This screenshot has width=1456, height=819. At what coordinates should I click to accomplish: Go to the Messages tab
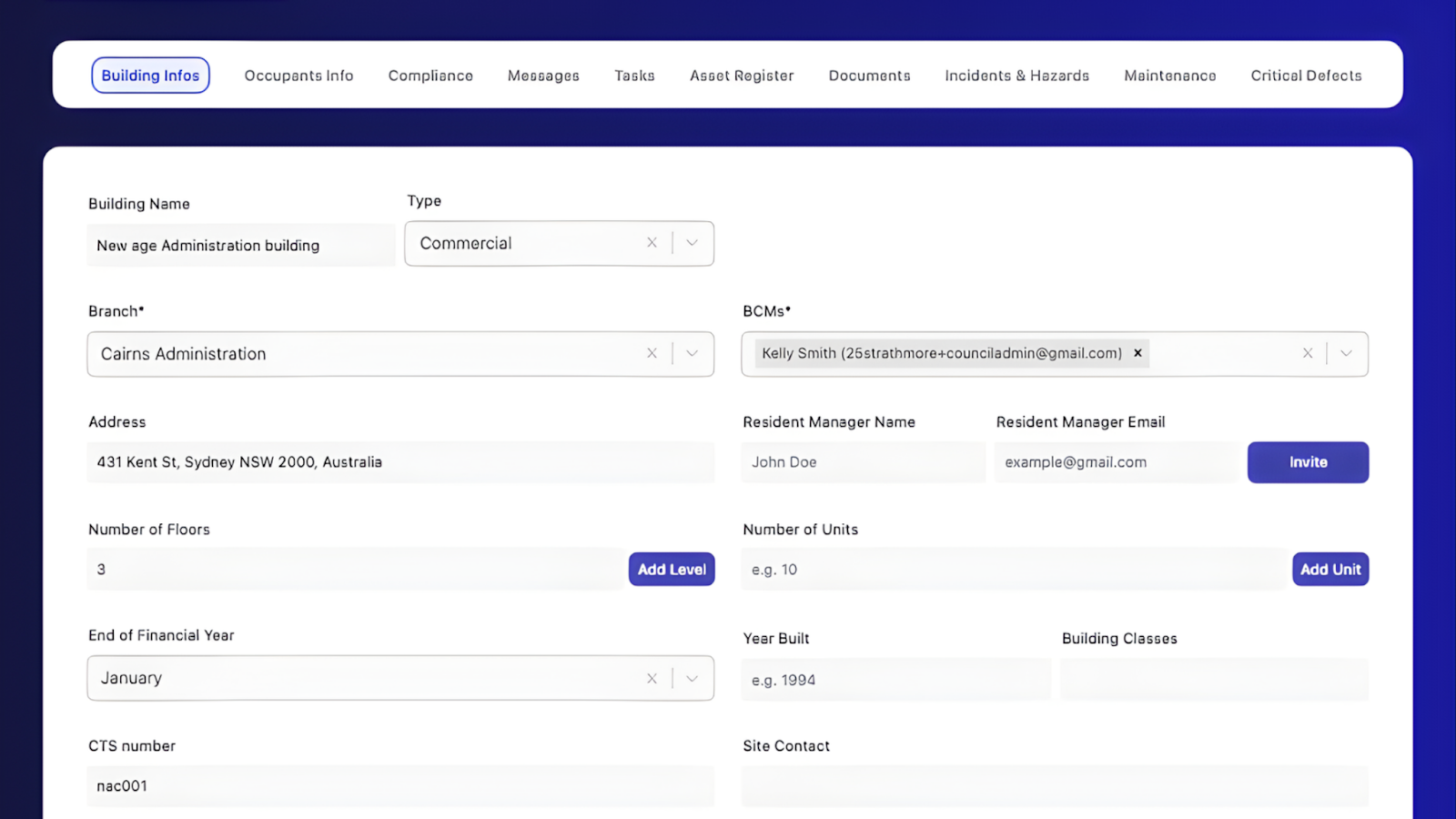coord(543,76)
